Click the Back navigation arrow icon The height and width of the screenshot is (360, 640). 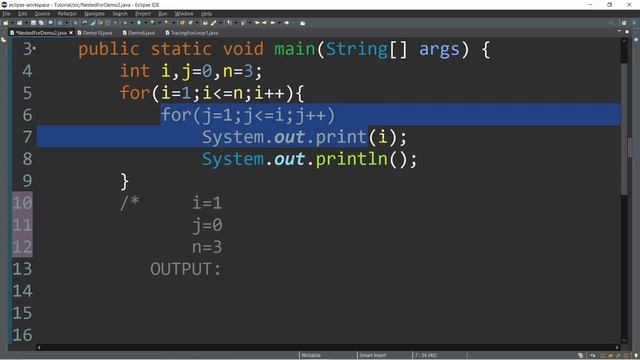[273, 23]
